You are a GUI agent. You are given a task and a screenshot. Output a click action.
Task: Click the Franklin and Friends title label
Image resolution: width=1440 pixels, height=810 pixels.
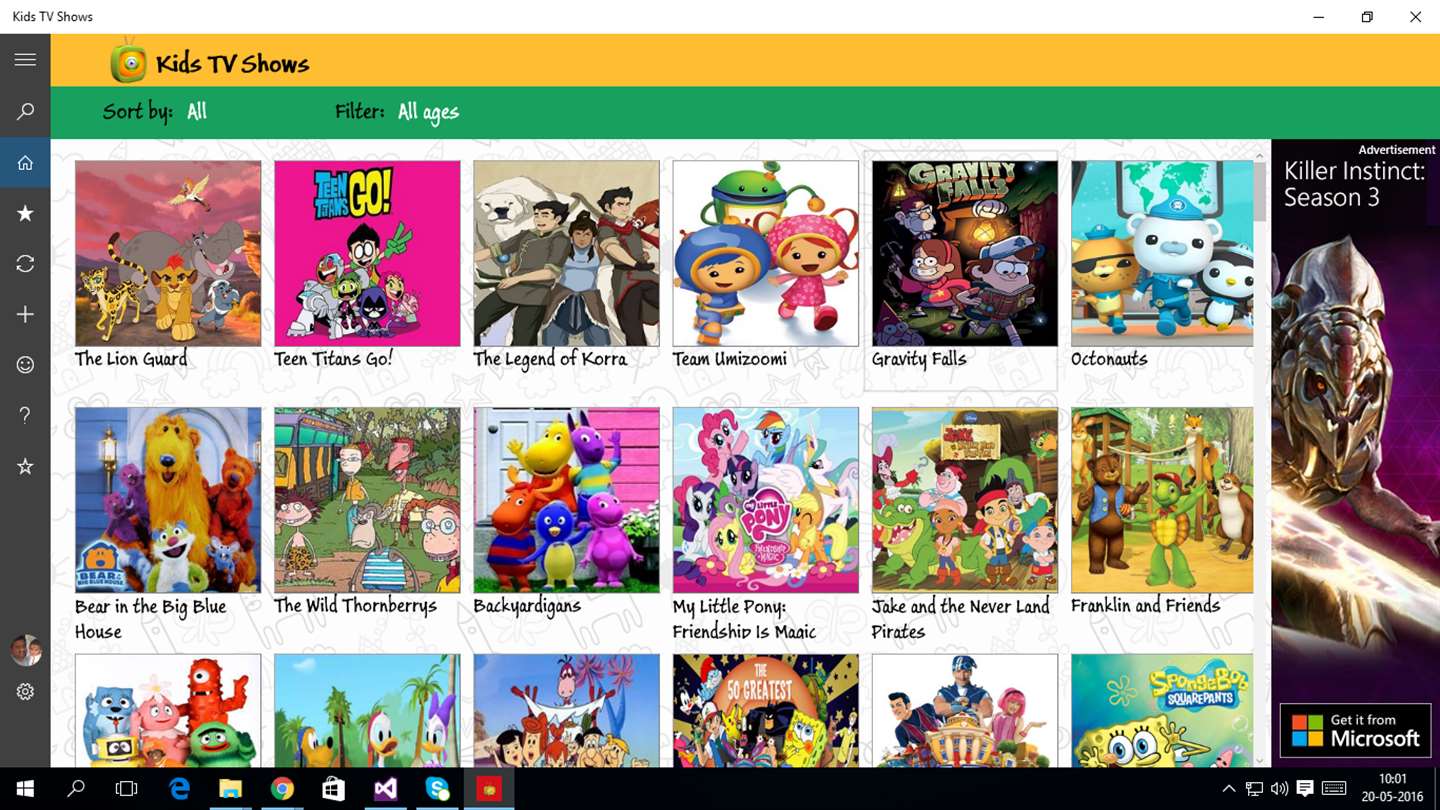pos(1145,605)
